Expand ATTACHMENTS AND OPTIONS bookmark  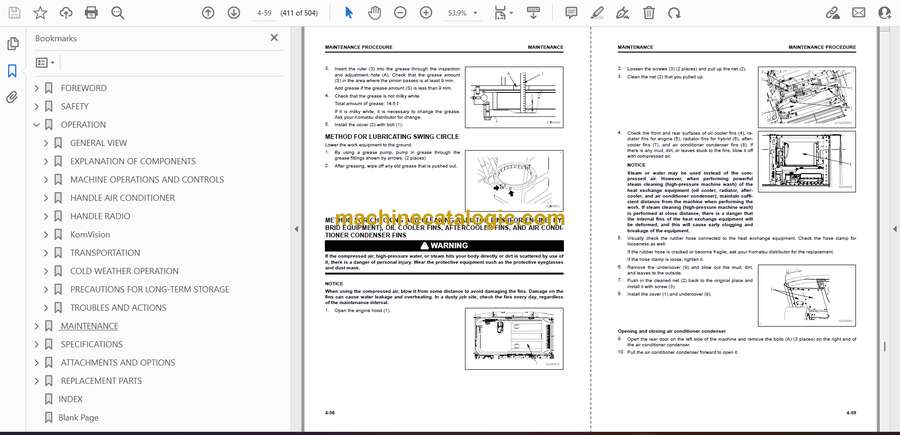[x=37, y=363]
